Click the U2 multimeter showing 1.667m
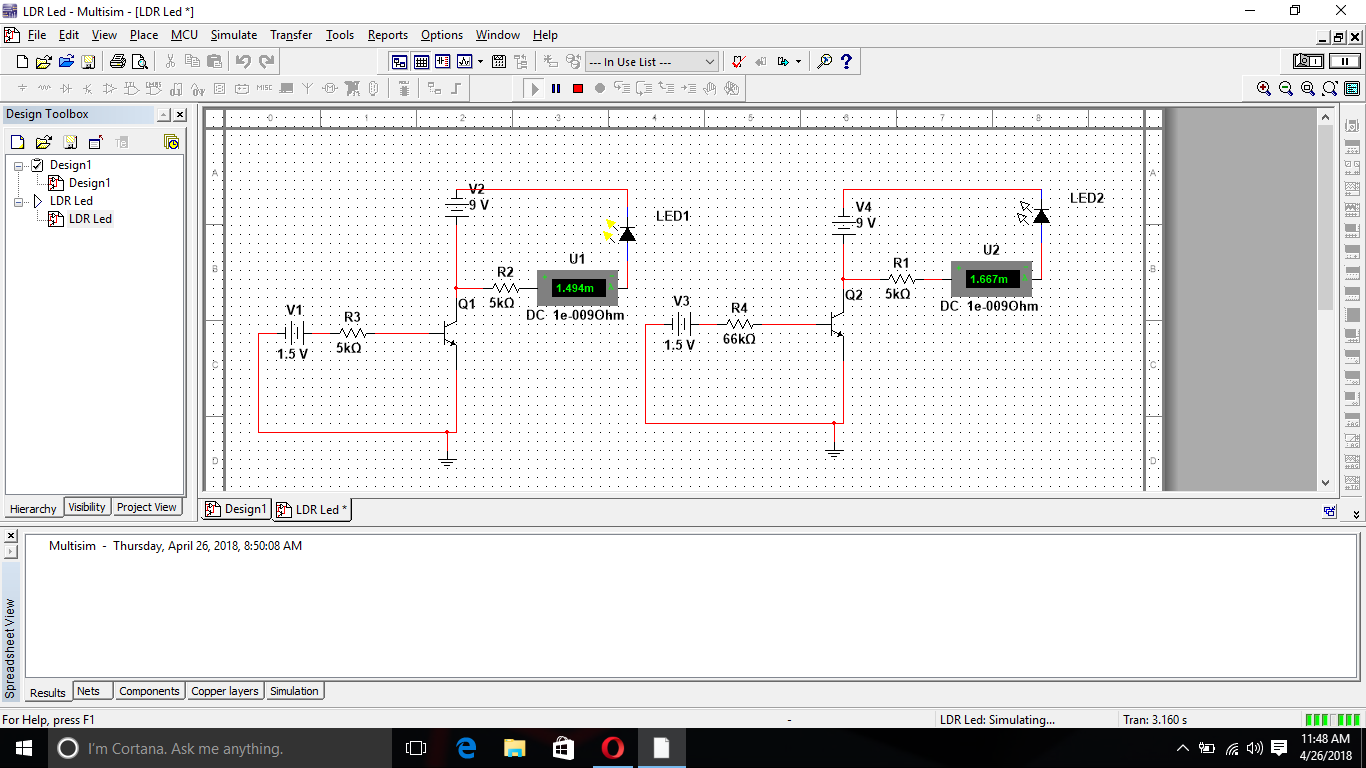The width and height of the screenshot is (1366, 768). coord(990,278)
